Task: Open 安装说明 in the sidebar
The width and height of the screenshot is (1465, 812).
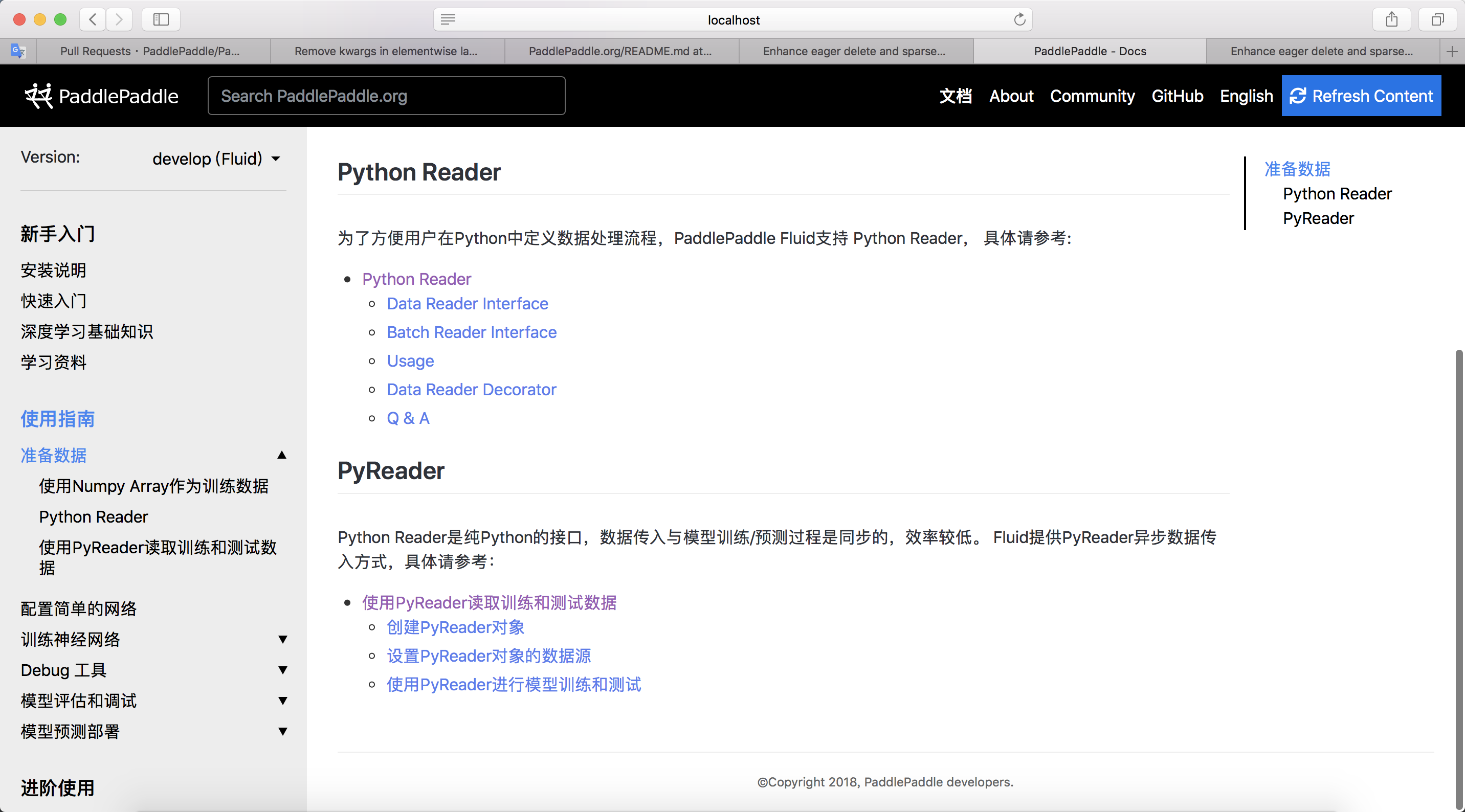Action: click(54, 270)
